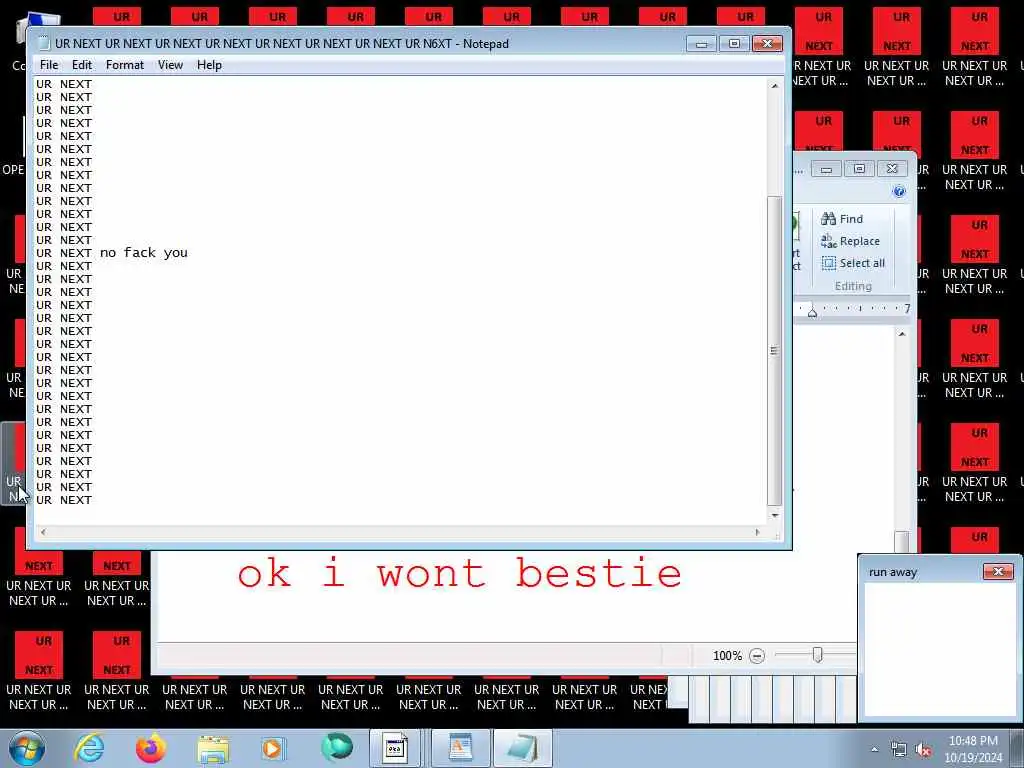Close the WordPad window
The height and width of the screenshot is (768, 1024).
click(x=892, y=169)
